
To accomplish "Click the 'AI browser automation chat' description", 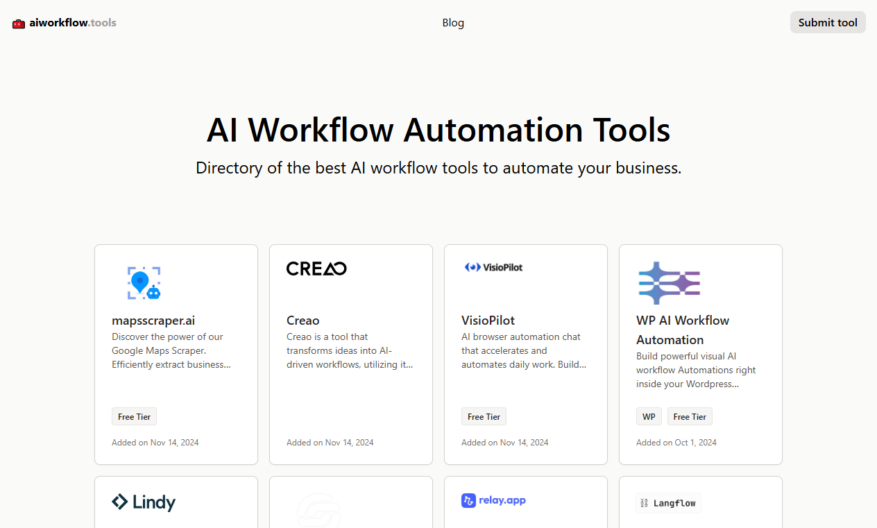I will [x=524, y=351].
